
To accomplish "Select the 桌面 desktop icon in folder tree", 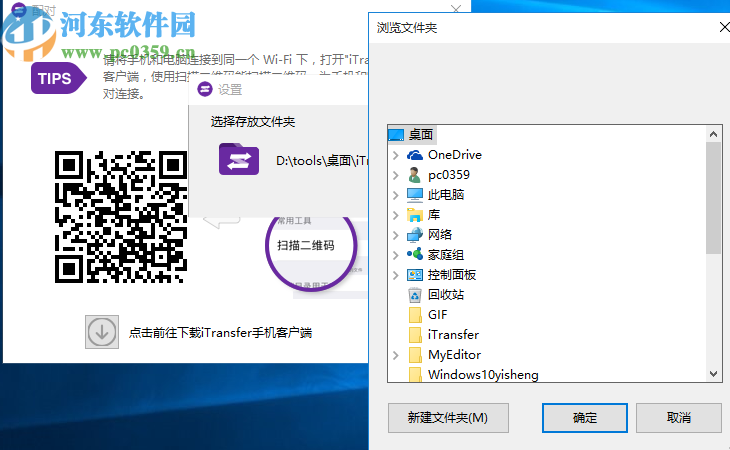I will point(396,134).
